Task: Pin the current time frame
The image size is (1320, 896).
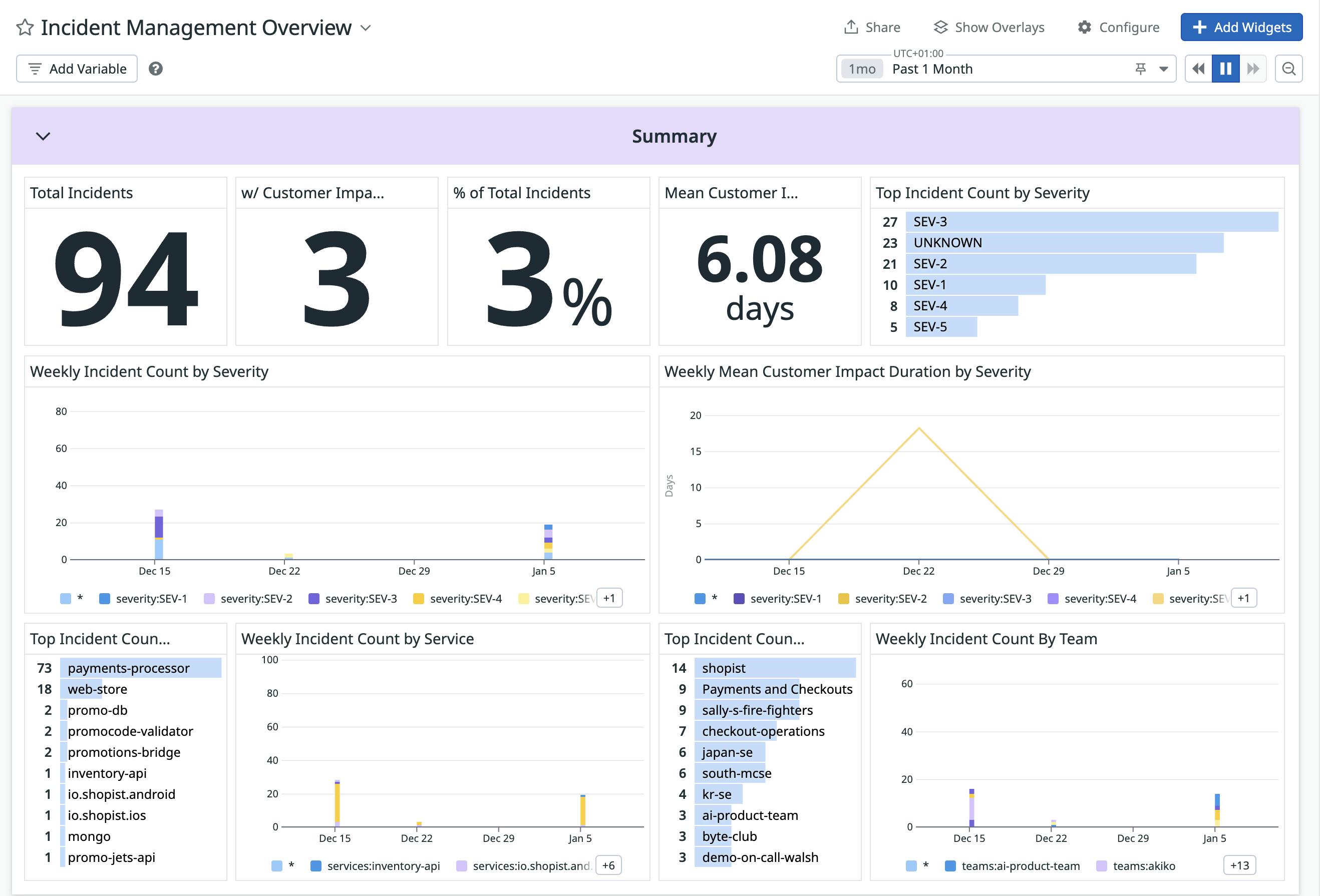Action: (1141, 68)
